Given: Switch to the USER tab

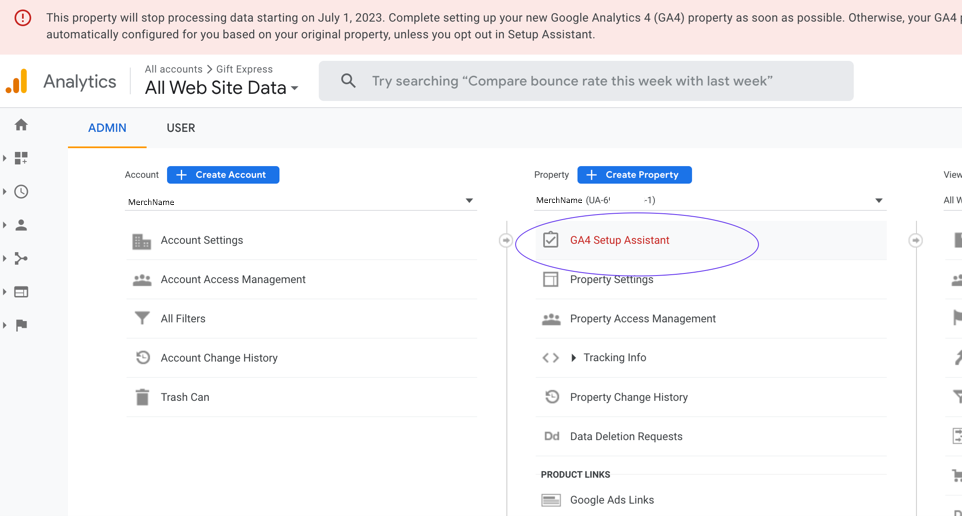Looking at the screenshot, I should (x=181, y=128).
